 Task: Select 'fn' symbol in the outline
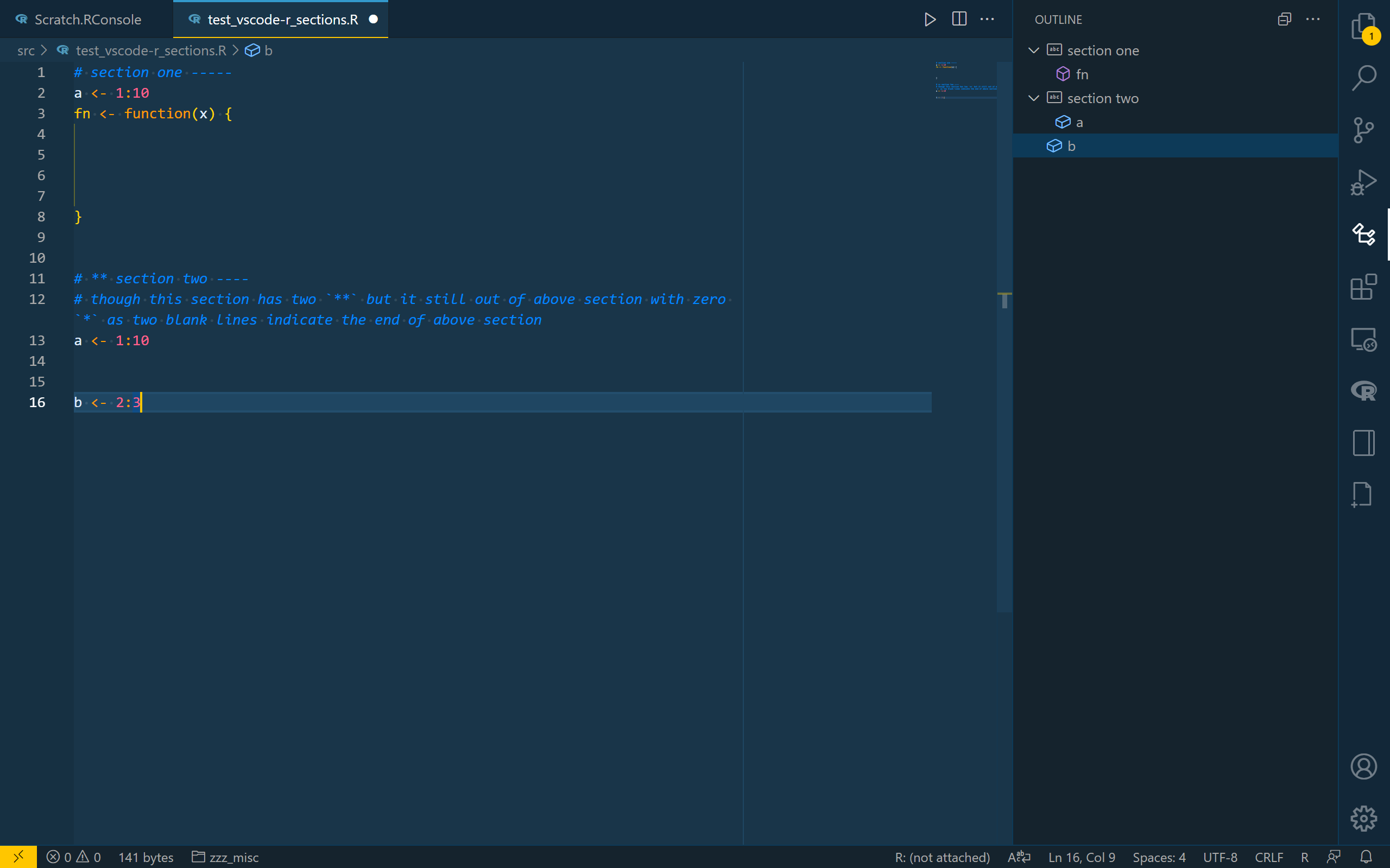tap(1082, 74)
